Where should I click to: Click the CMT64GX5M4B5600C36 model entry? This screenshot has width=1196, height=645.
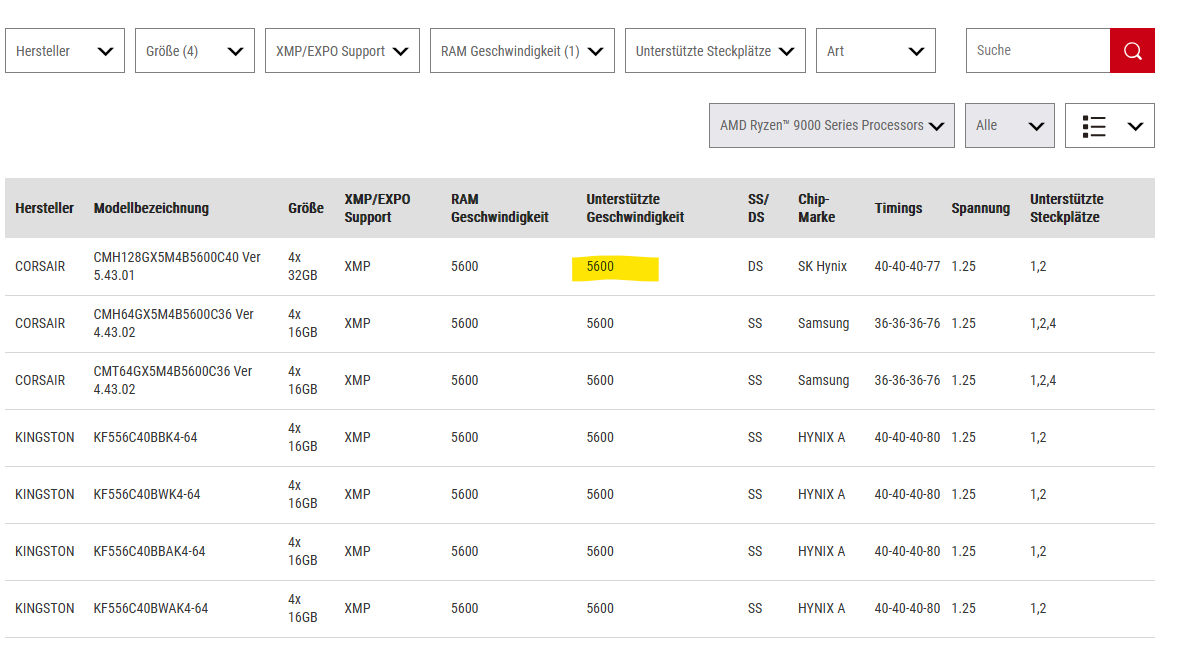coord(173,380)
